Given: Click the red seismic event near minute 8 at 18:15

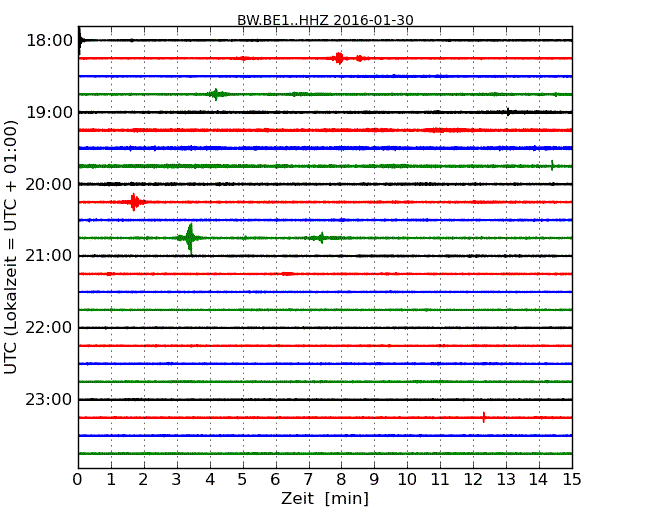Looking at the screenshot, I should 339,58.
